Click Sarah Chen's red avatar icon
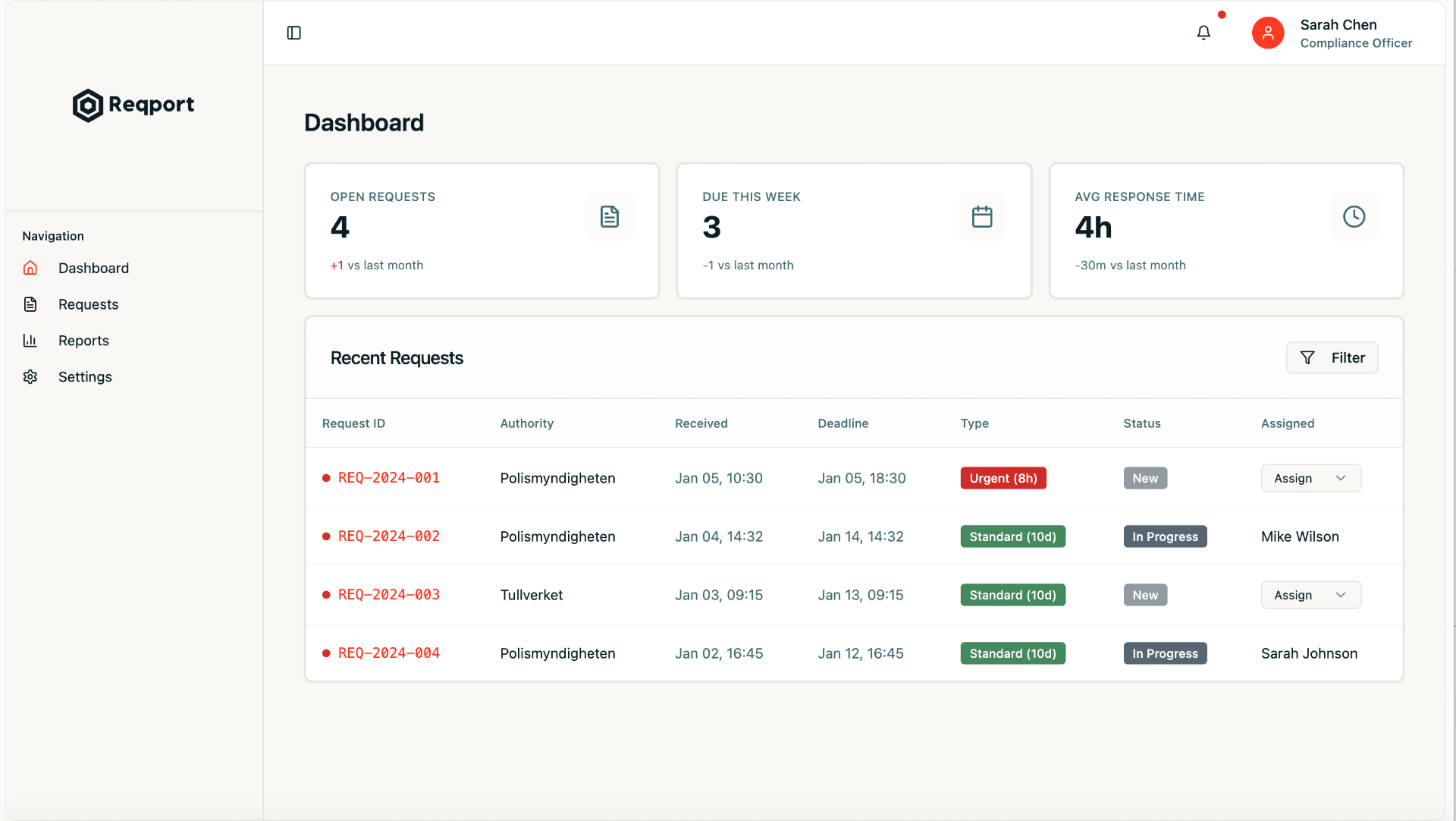This screenshot has width=1456, height=821. pos(1268,33)
